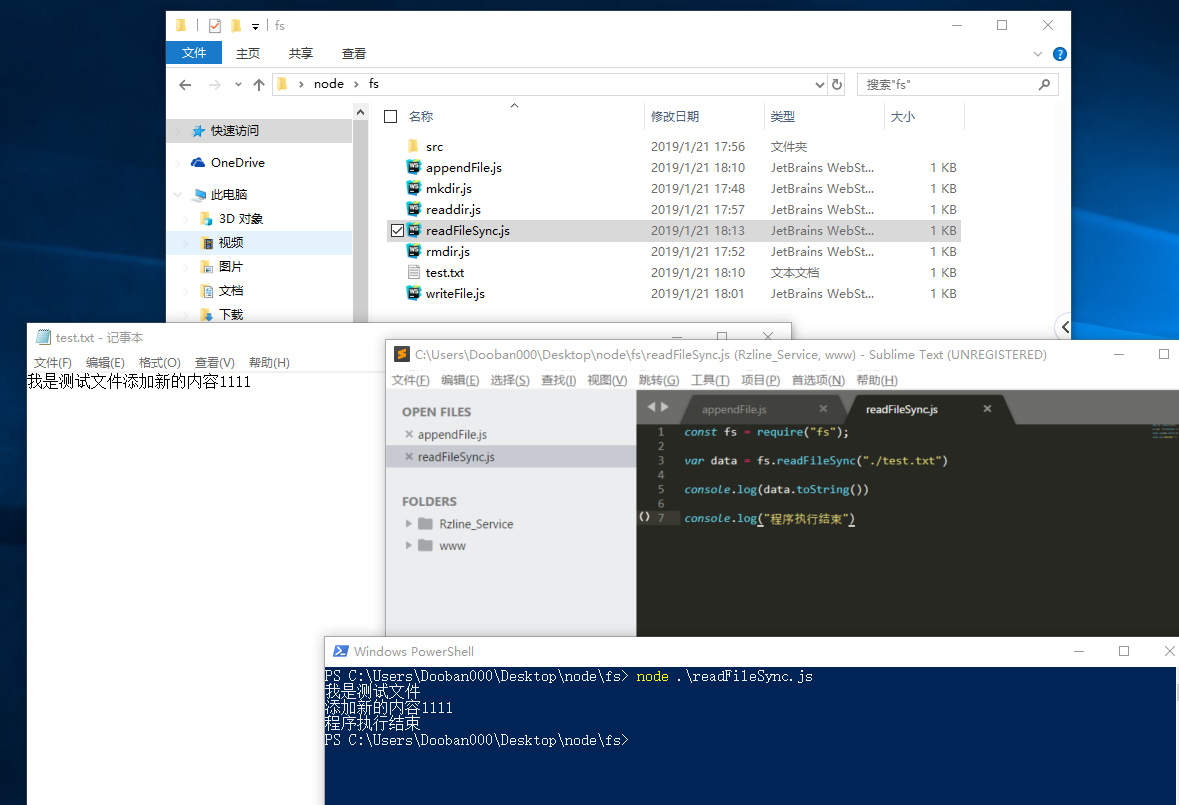
Task: Select test.txt document icon in Explorer
Action: pos(414,272)
